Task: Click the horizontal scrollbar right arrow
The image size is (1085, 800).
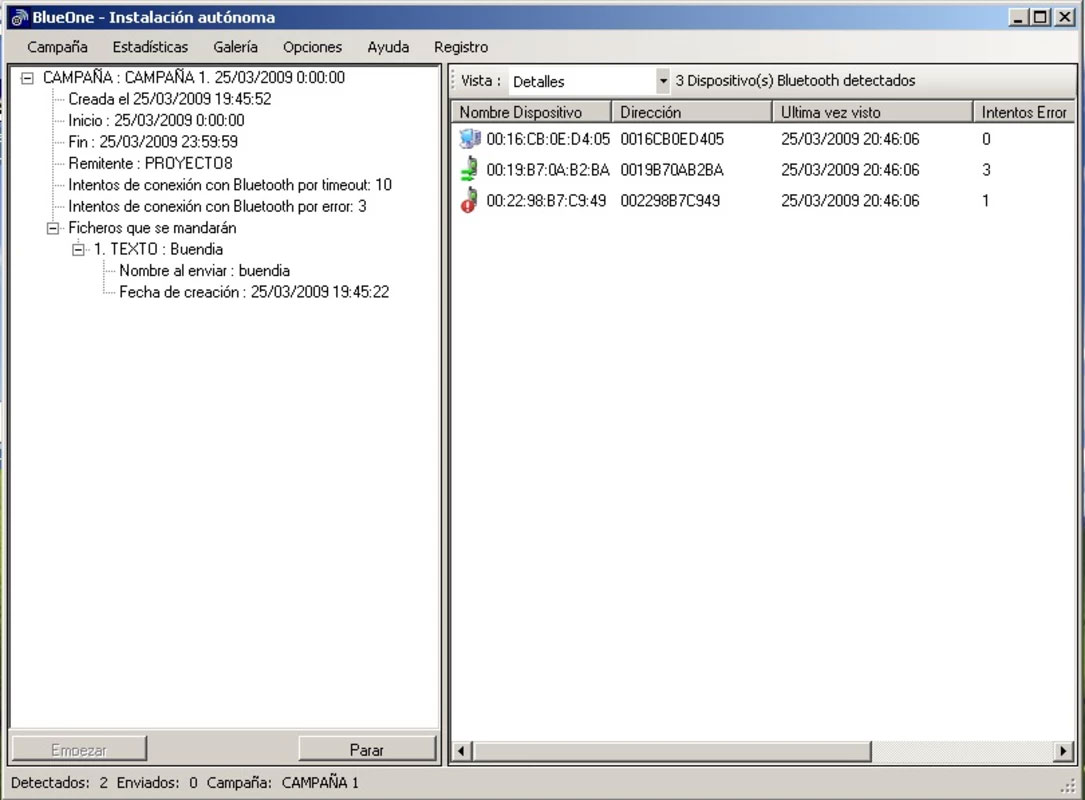Action: click(1063, 750)
